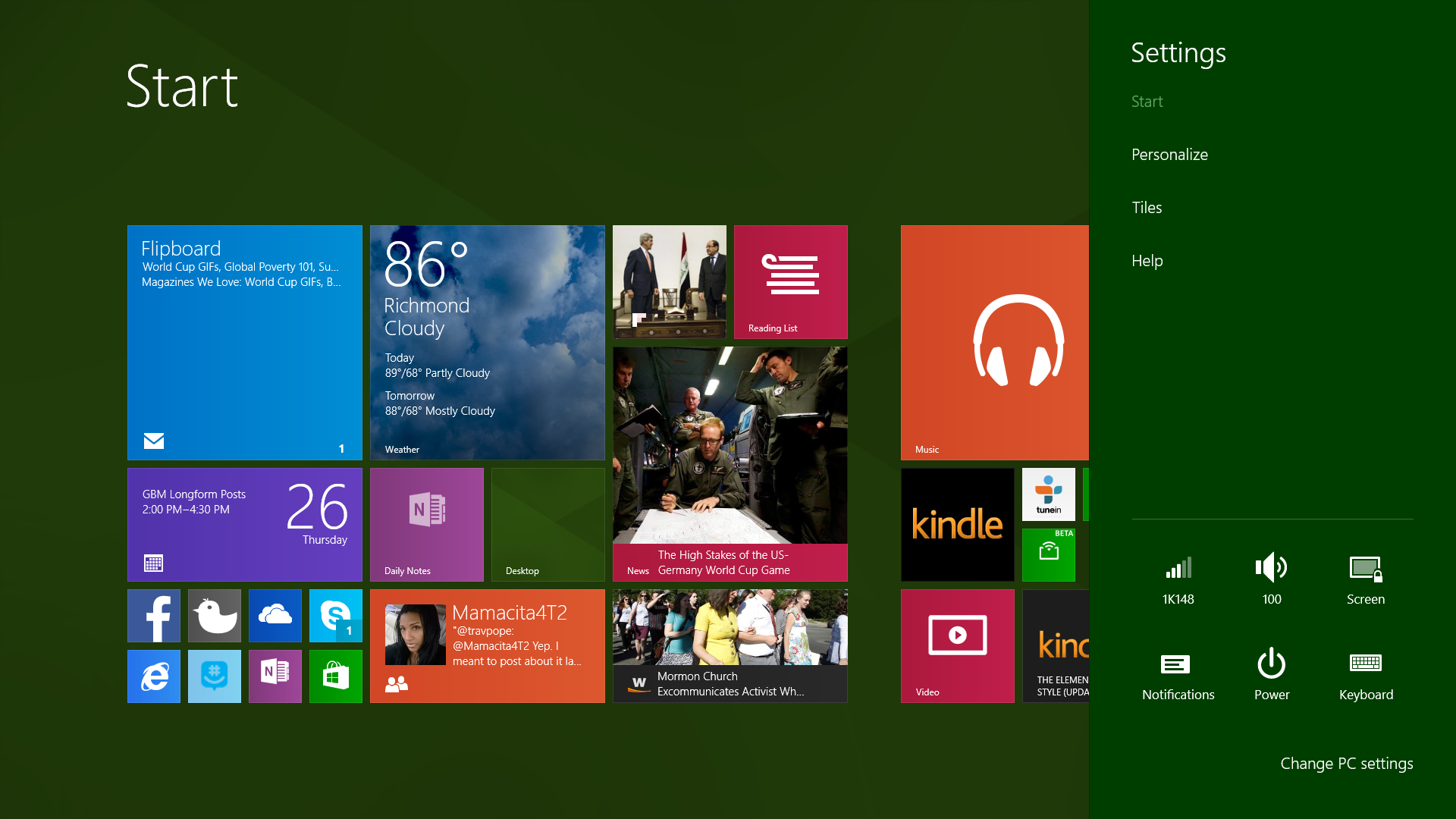Open the Daily Notes OneNote tile

pyautogui.click(x=426, y=524)
